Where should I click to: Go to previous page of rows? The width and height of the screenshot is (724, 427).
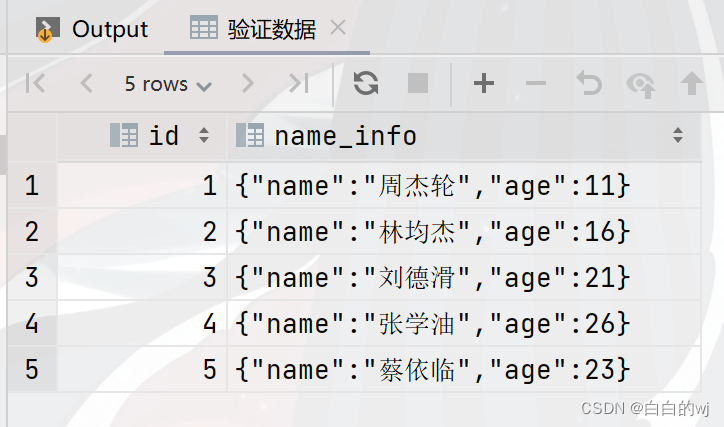click(x=86, y=84)
